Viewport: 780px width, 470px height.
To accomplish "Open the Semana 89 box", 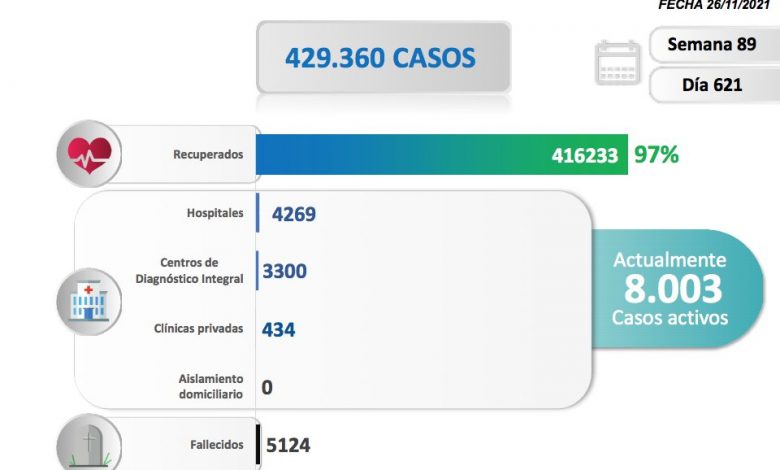I will click(712, 46).
